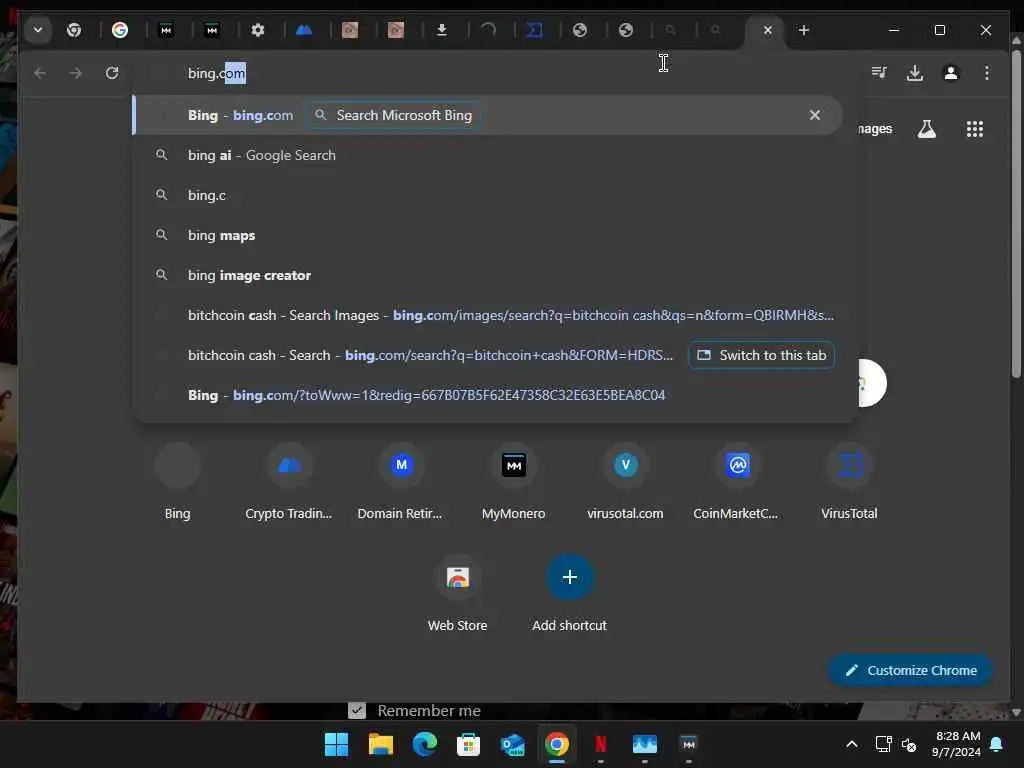Image resolution: width=1024 pixels, height=768 pixels.
Task: Switch to the loading spinner tab
Action: (x=488, y=30)
